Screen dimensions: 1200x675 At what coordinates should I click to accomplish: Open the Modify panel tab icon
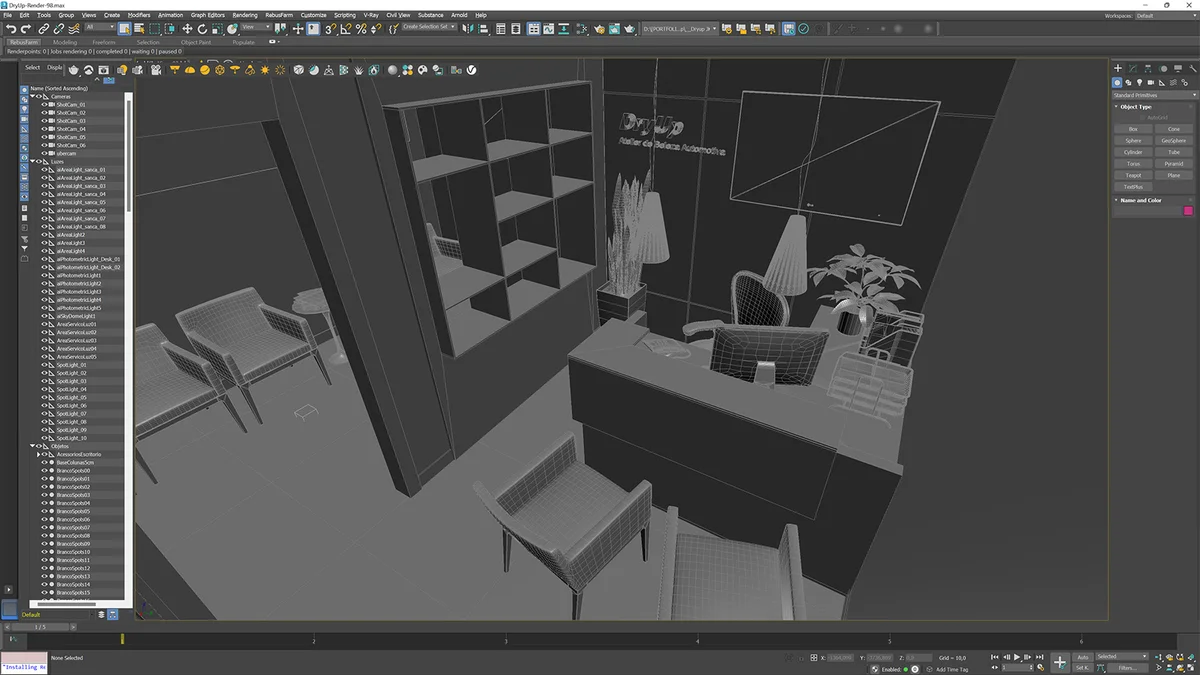1131,68
